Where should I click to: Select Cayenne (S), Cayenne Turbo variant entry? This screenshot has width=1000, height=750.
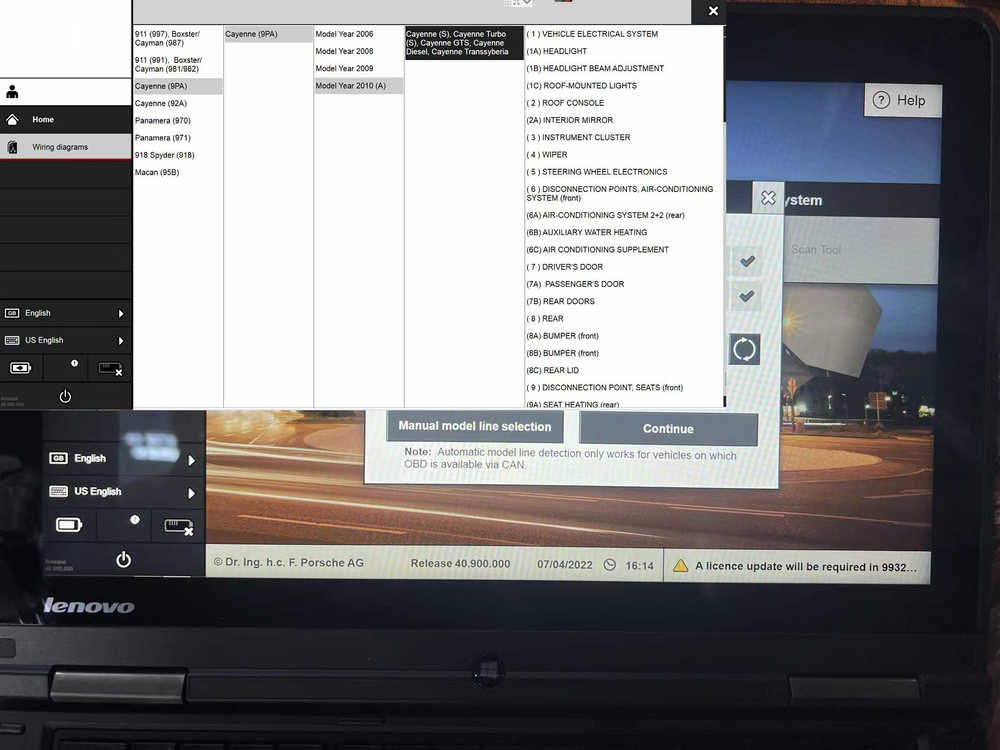[464, 43]
